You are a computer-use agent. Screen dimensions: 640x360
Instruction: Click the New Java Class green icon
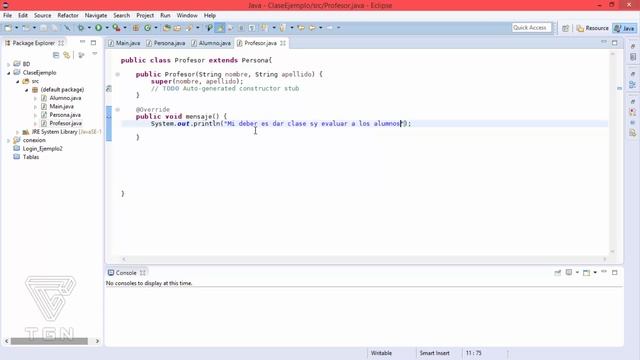[x=147, y=28]
